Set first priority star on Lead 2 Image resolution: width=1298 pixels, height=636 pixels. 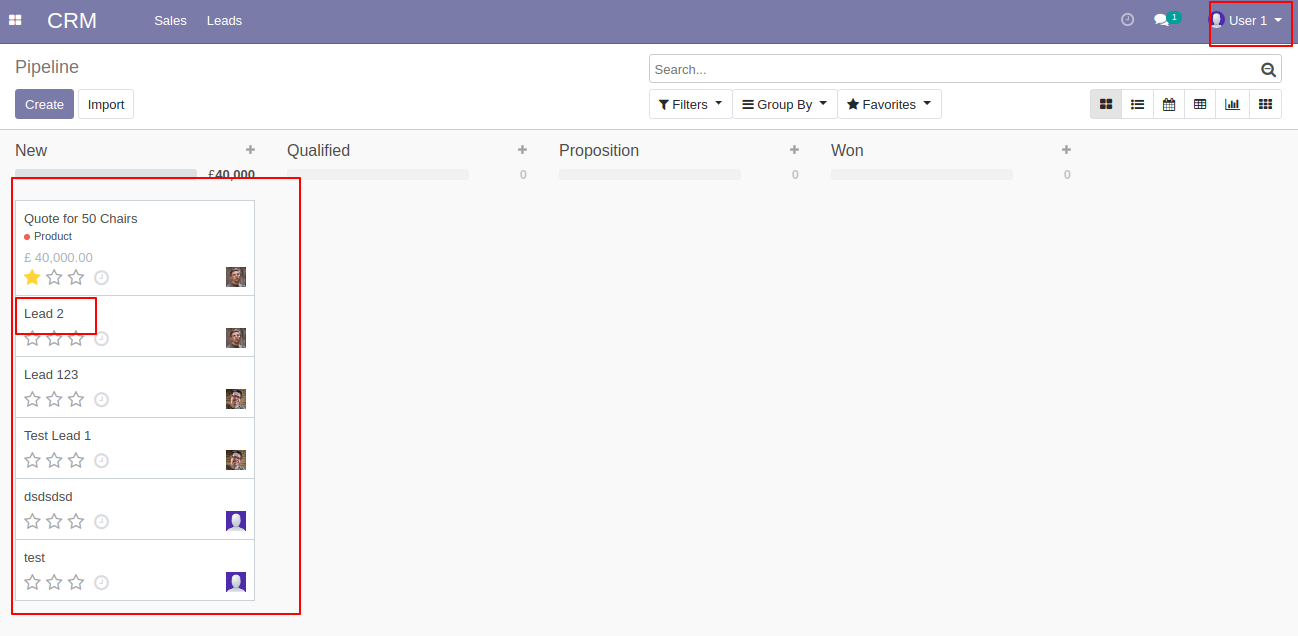pyautogui.click(x=32, y=338)
